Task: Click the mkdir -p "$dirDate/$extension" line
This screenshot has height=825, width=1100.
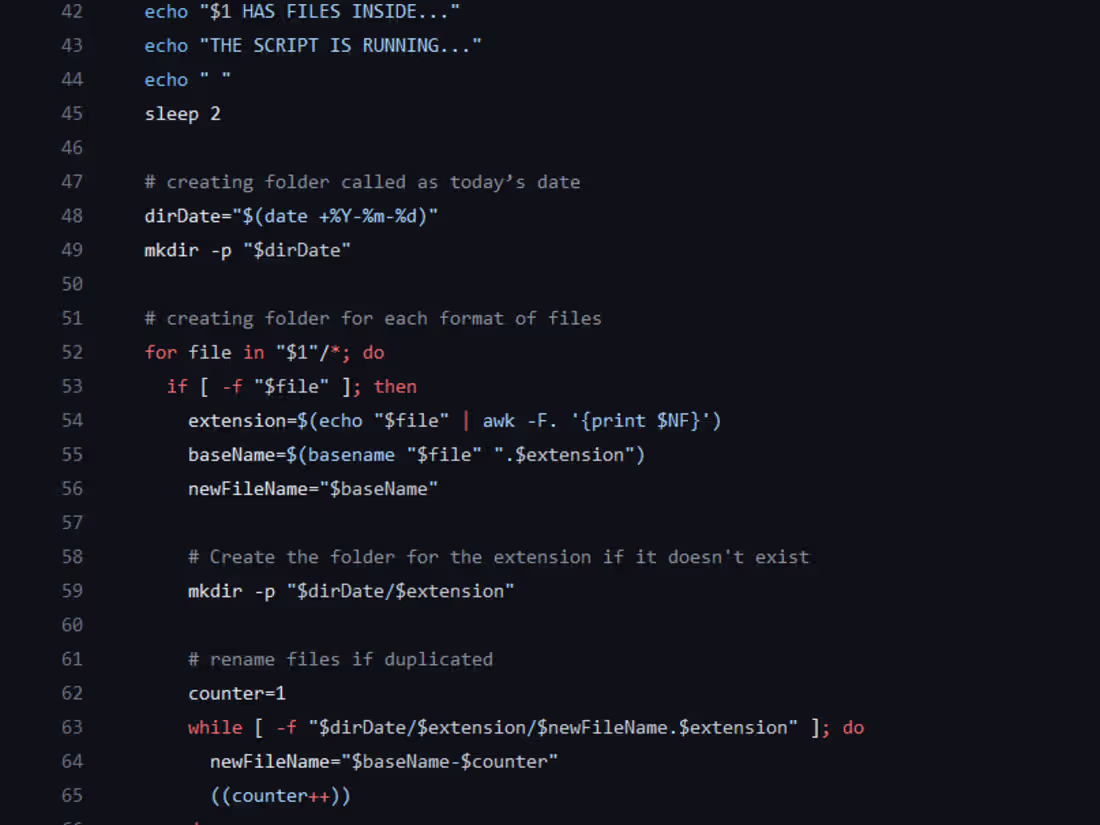Action: pyautogui.click(x=351, y=591)
